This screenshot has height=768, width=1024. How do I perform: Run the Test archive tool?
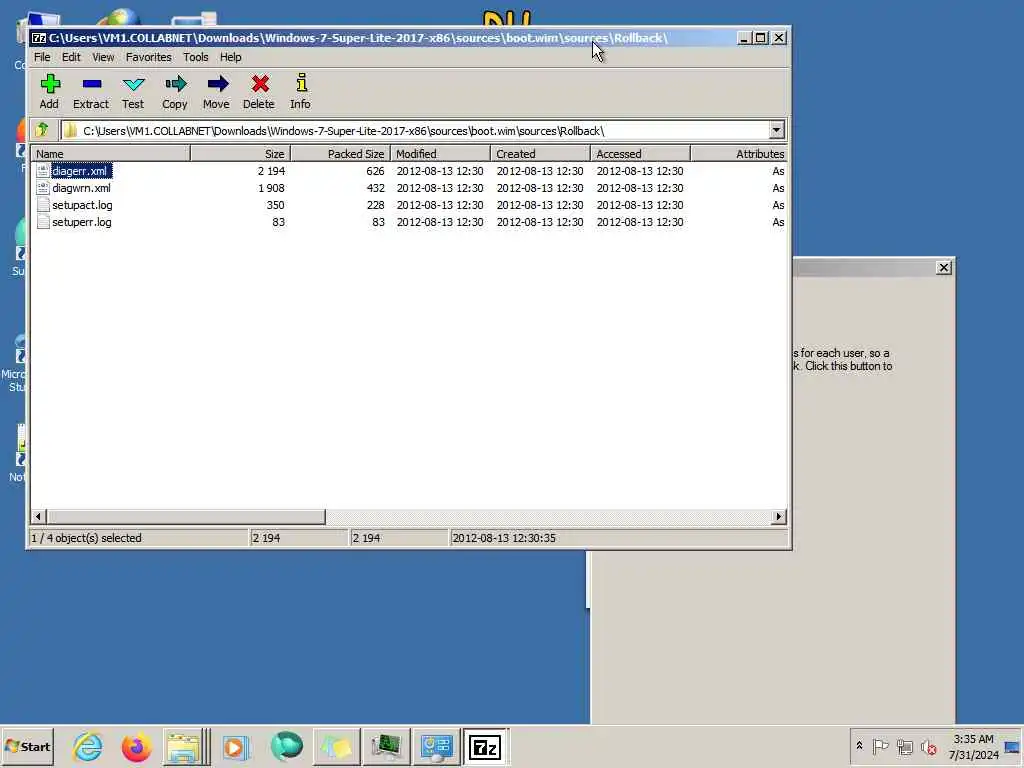(x=133, y=84)
